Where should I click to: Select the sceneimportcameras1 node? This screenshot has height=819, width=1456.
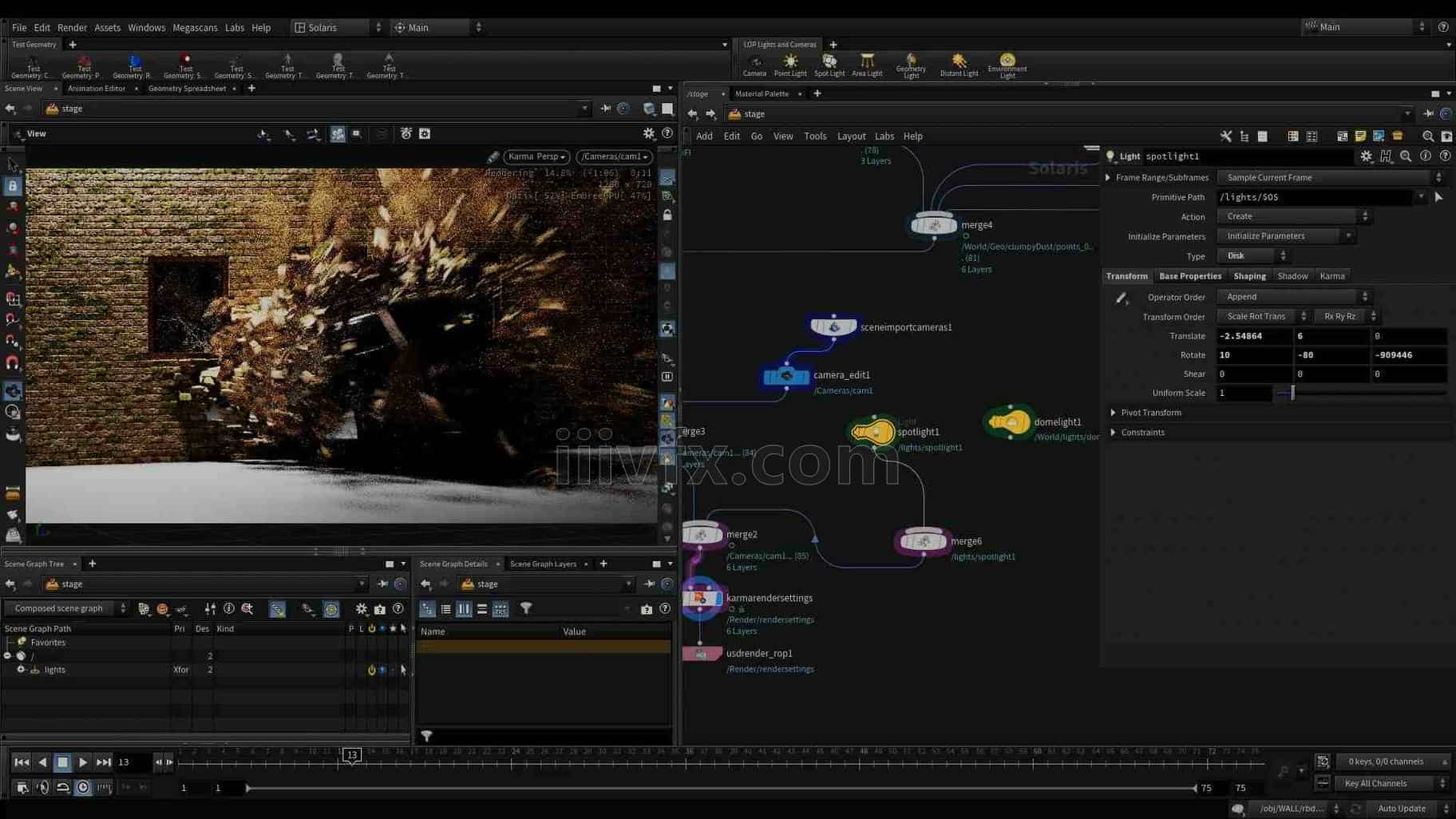[833, 326]
